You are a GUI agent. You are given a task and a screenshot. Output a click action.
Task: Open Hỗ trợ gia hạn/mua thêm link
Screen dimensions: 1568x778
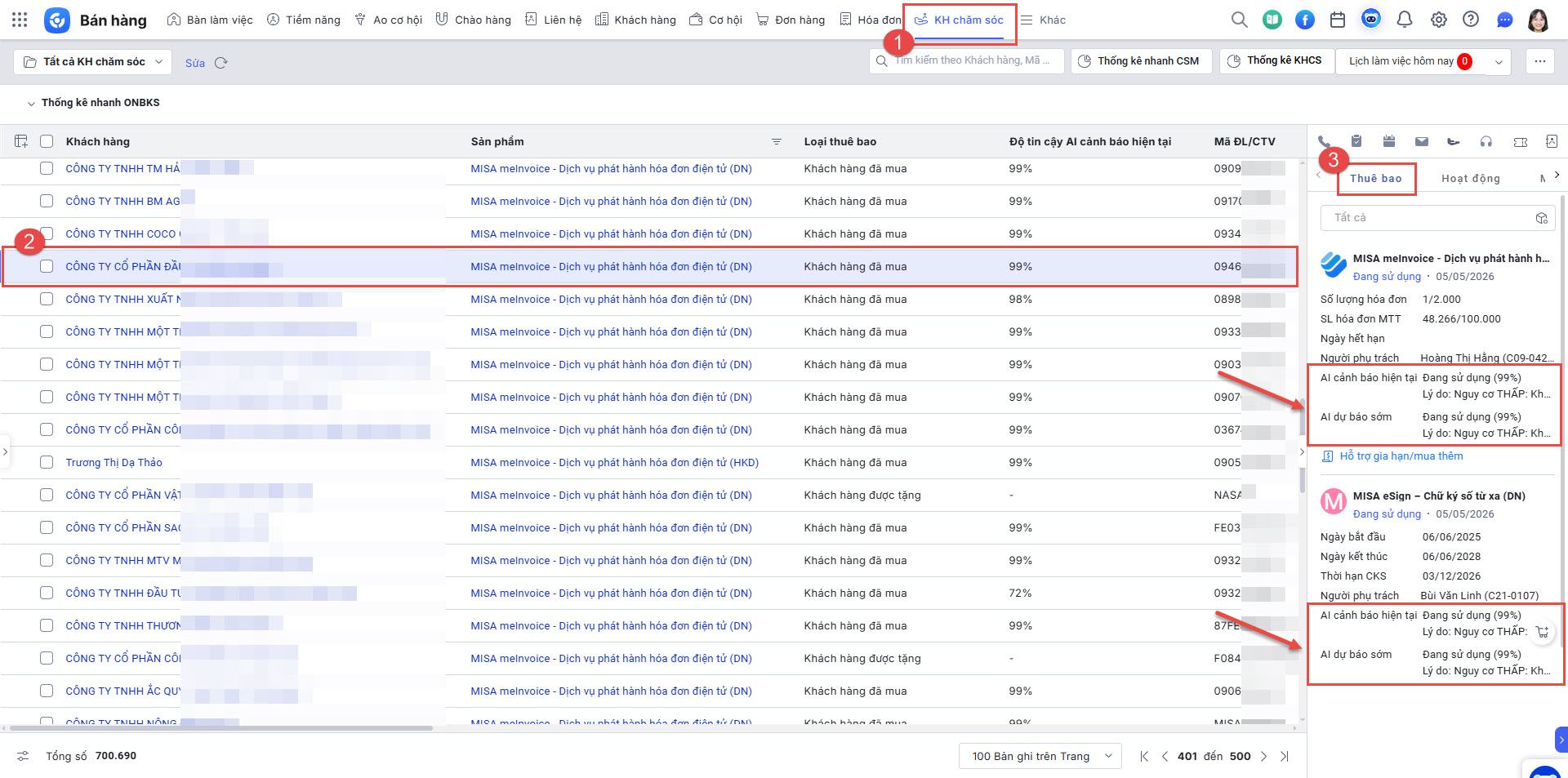pyautogui.click(x=1401, y=456)
